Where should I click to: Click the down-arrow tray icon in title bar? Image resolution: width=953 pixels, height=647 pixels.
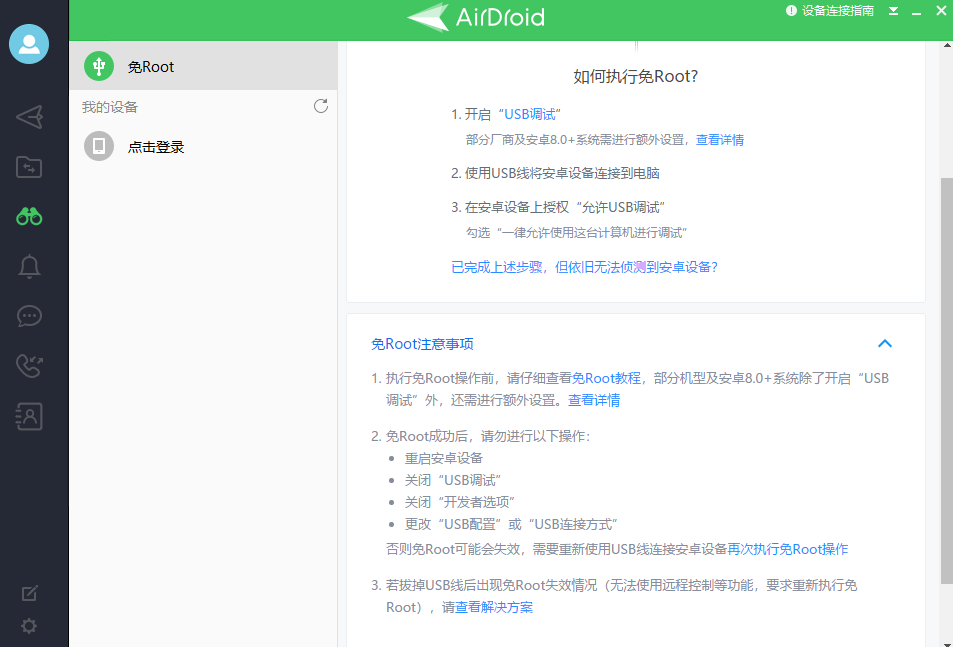coord(893,11)
